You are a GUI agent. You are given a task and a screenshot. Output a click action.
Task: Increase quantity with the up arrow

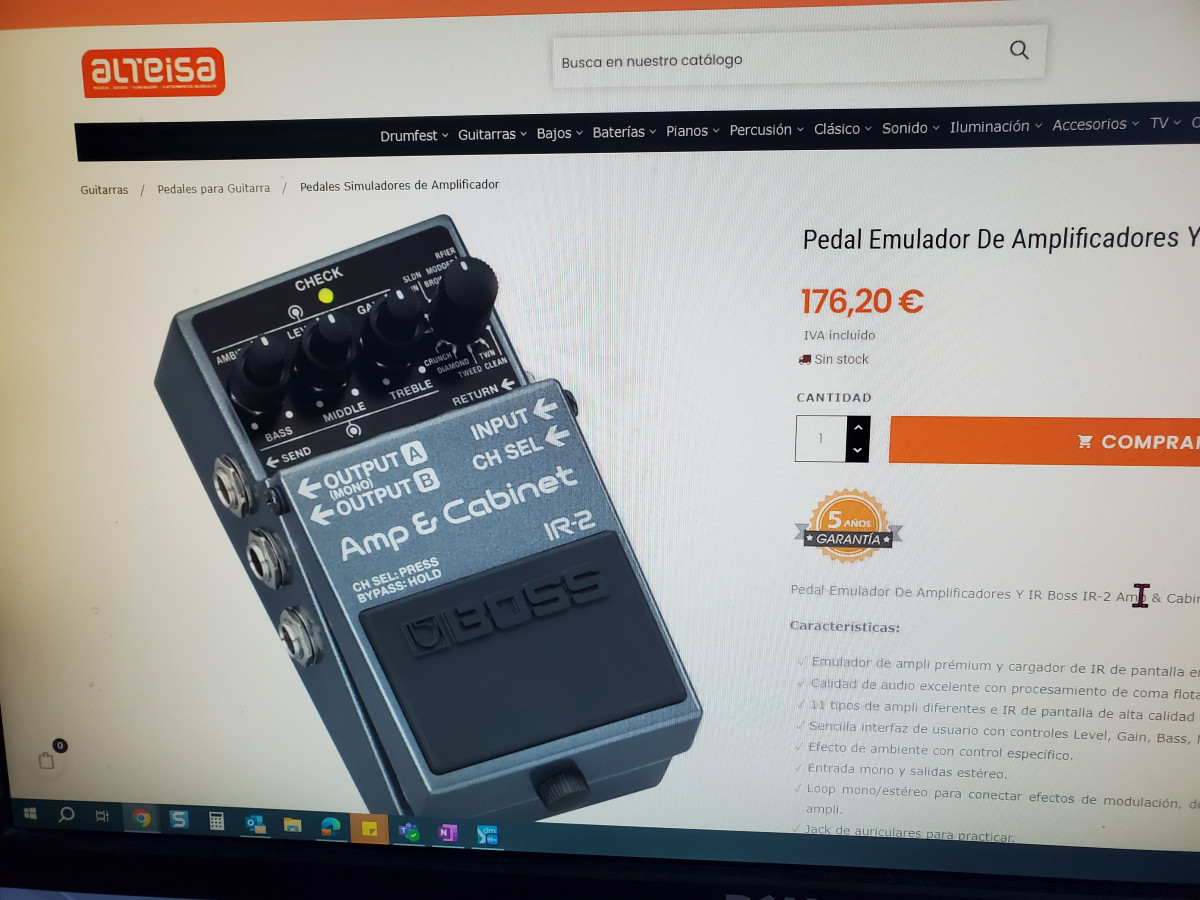[857, 427]
